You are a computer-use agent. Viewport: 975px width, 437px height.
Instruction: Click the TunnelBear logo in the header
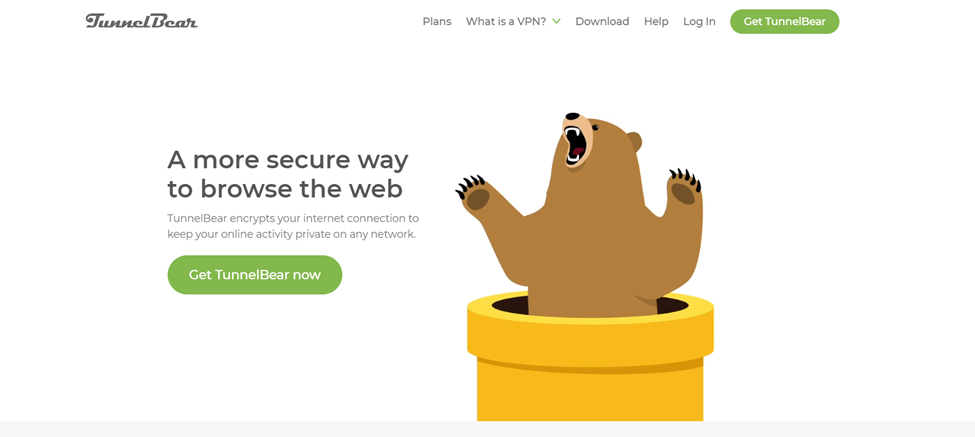coord(142,21)
